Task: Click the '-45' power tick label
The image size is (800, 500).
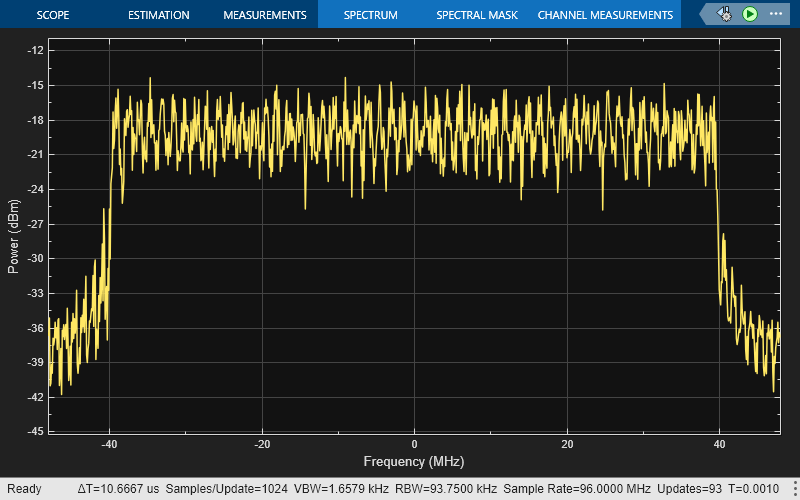Action: click(35, 431)
